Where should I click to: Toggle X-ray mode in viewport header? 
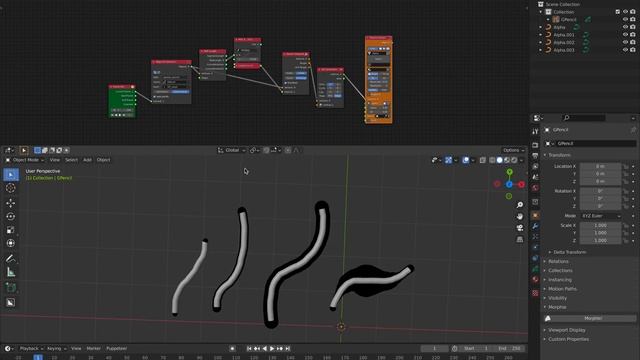point(482,160)
